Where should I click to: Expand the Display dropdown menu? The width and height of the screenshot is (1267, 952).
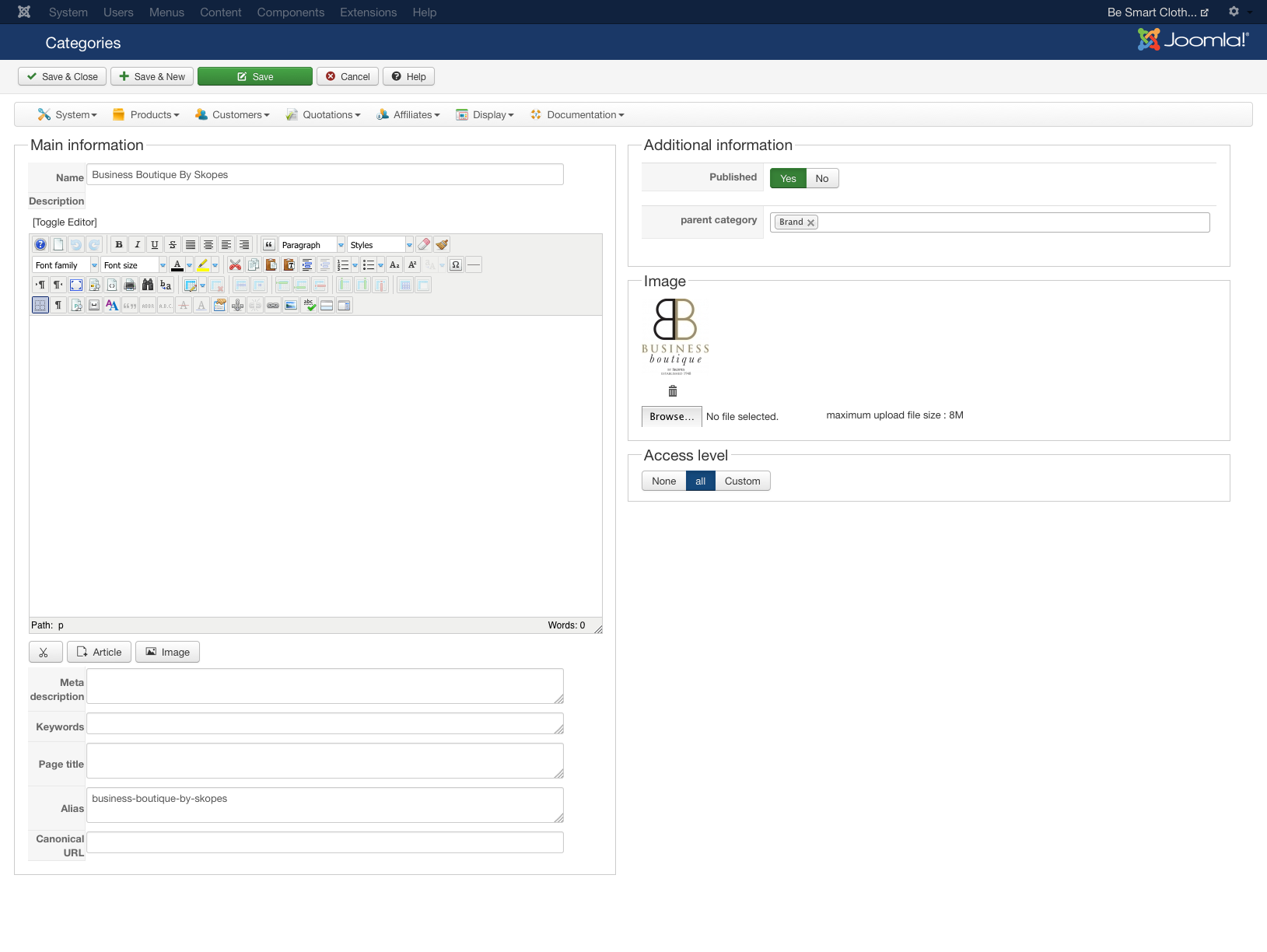point(485,115)
